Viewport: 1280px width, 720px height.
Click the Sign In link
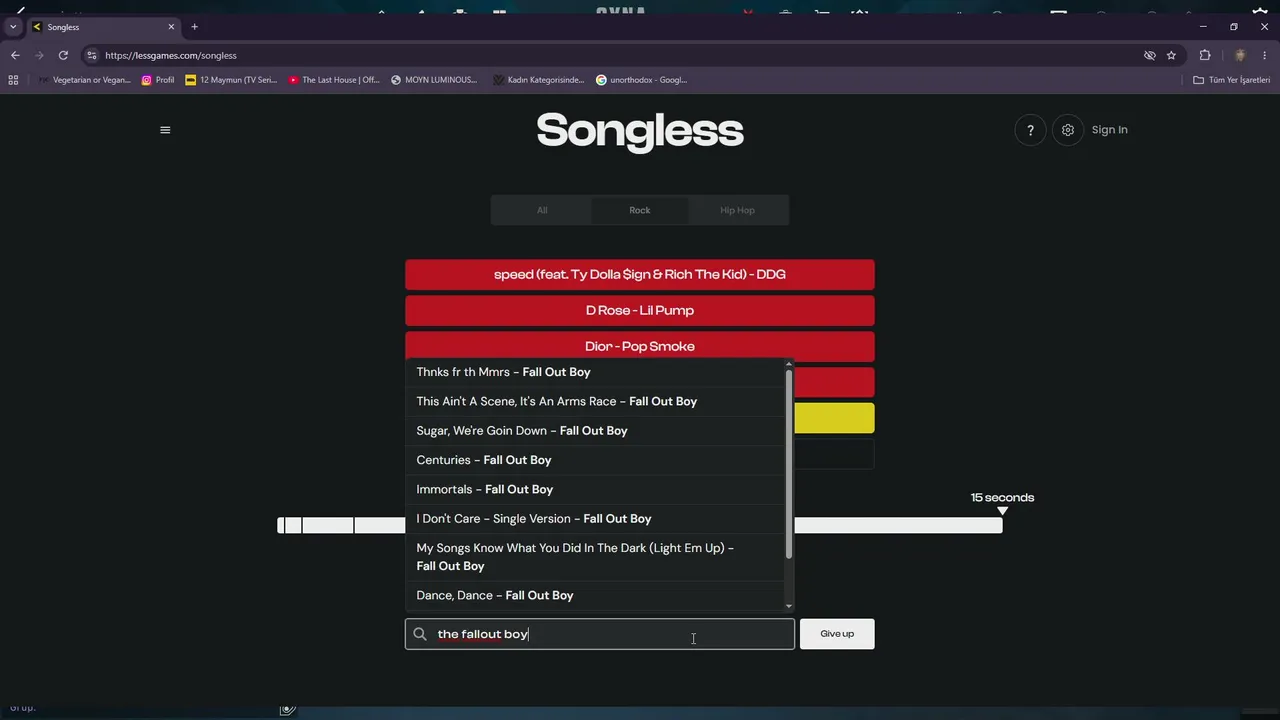coord(1109,130)
